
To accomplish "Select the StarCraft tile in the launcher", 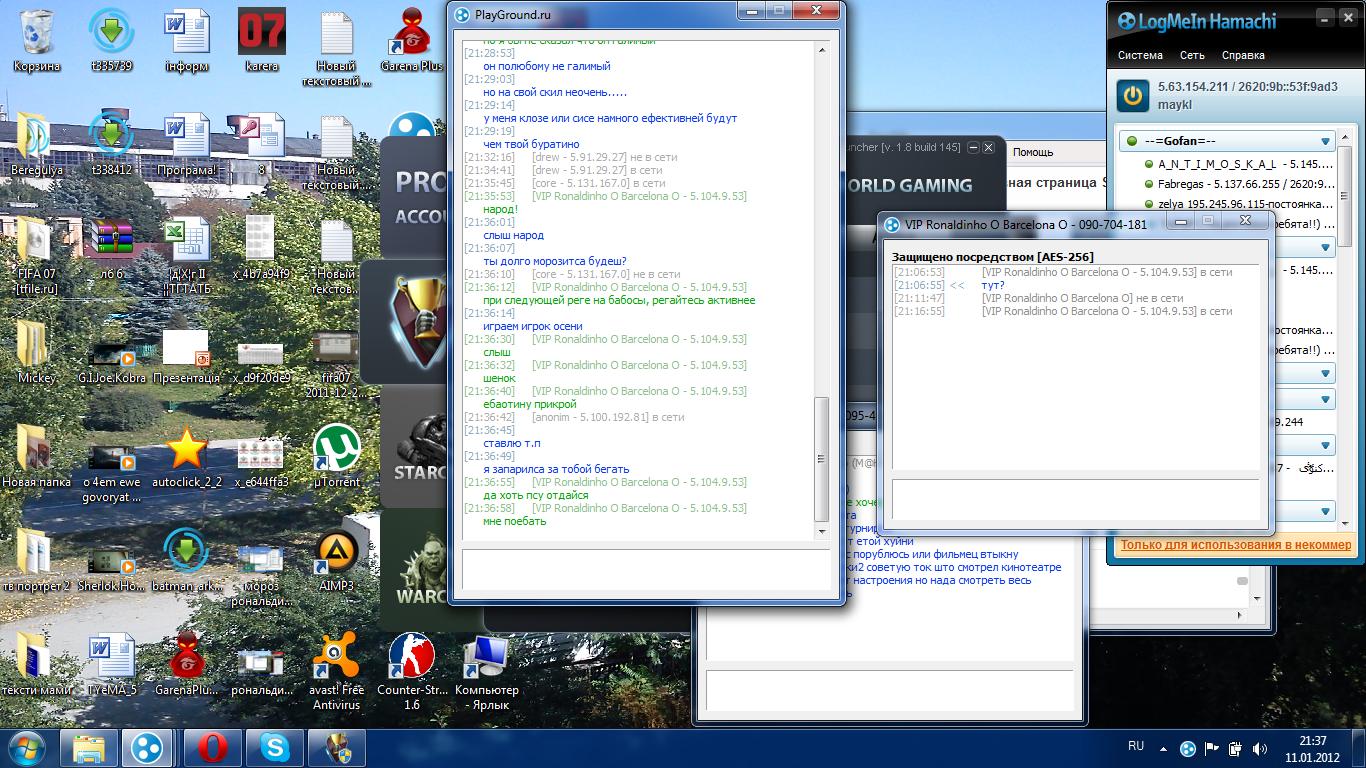I will [x=414, y=448].
